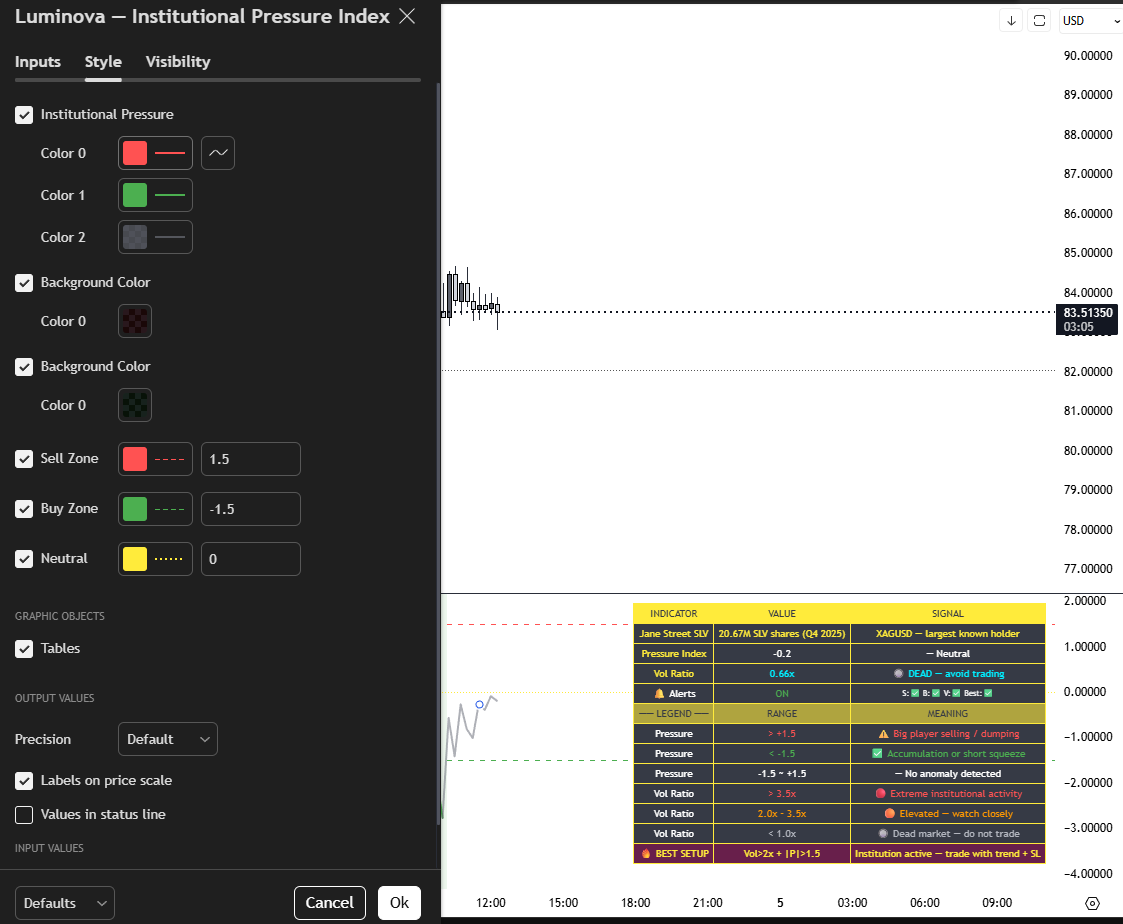Click the Cancel button

[x=329, y=903]
